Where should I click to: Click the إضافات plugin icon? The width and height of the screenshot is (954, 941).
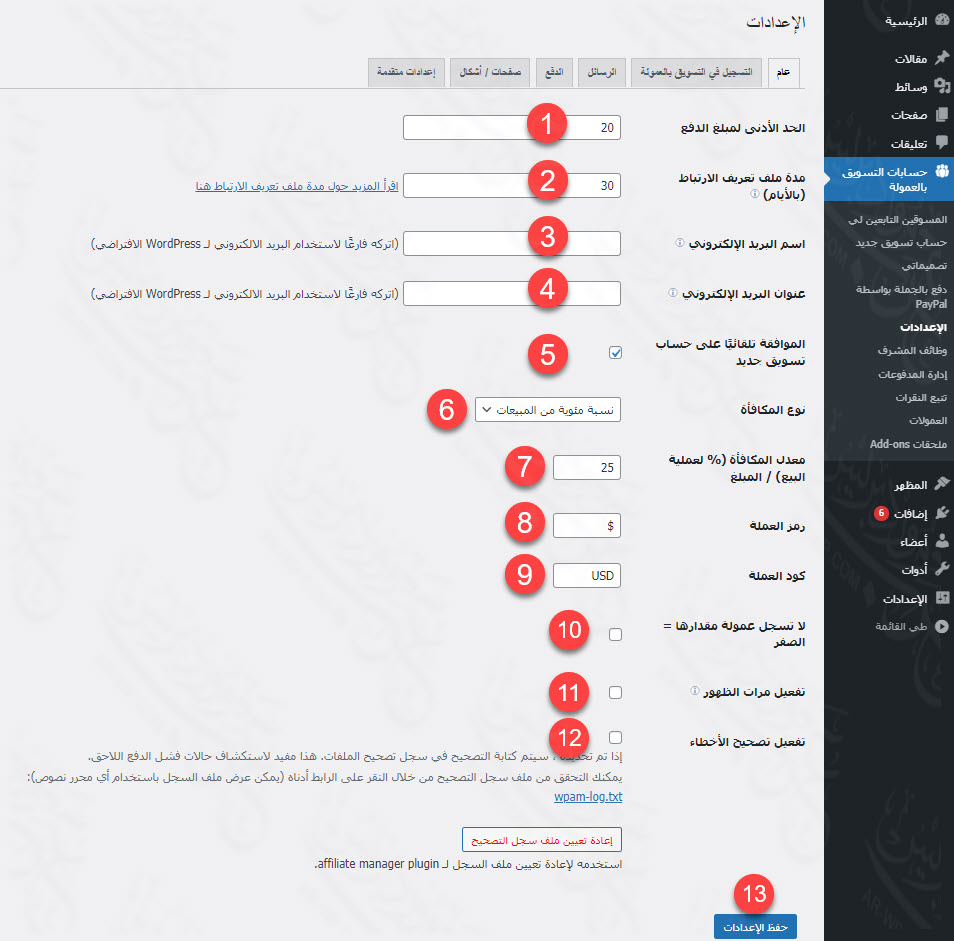coord(942,513)
